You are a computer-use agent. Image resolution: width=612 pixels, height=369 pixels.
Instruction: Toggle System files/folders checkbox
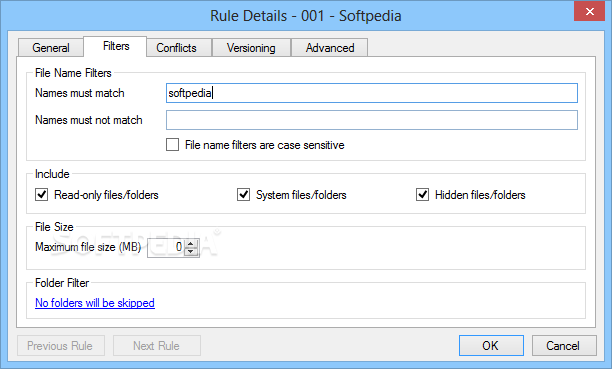click(244, 194)
